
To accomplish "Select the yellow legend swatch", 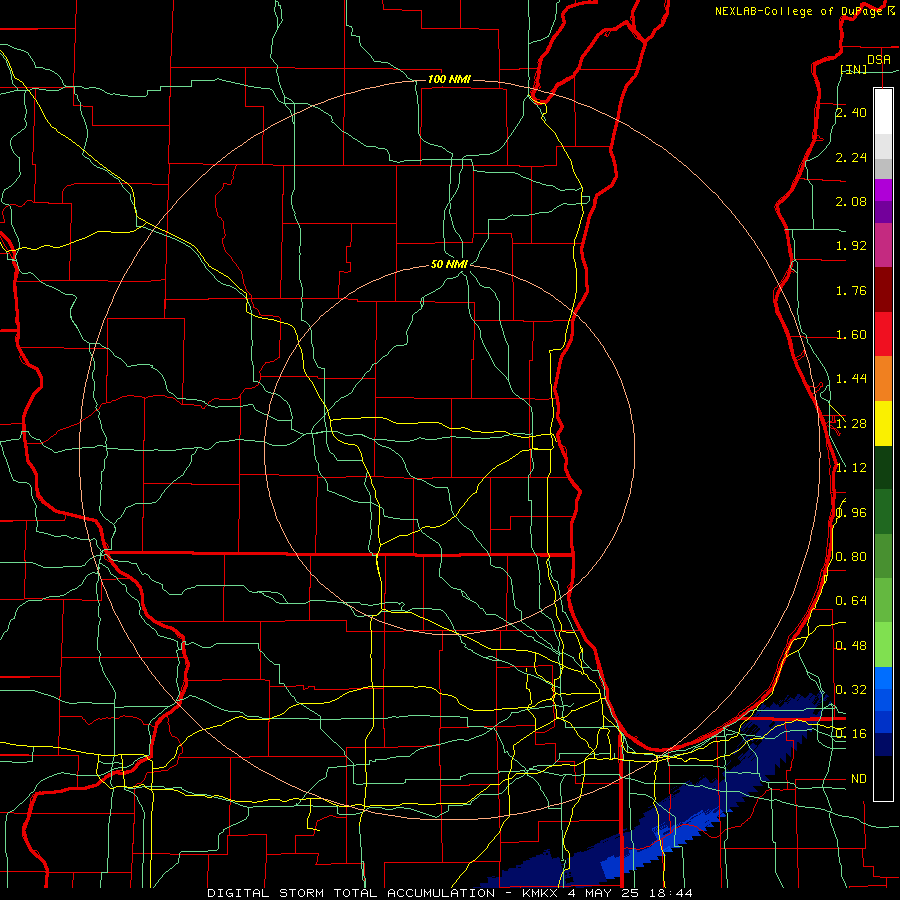I will [x=883, y=423].
